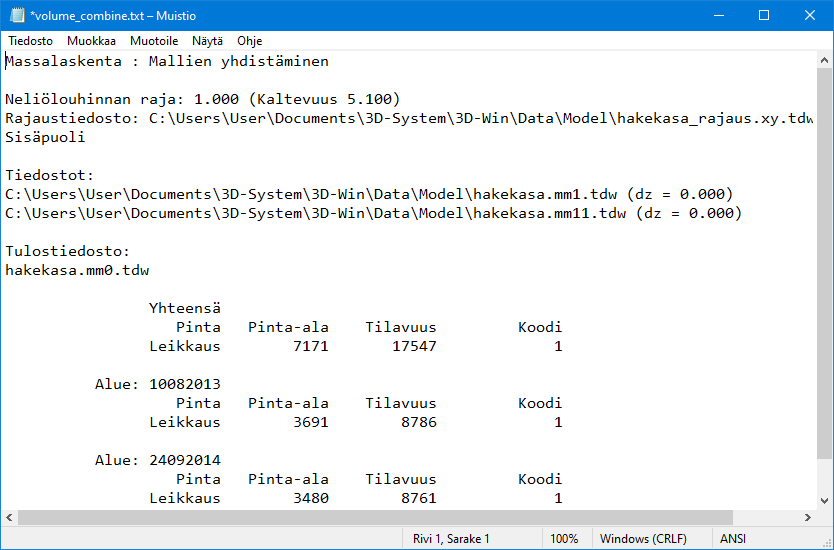The width and height of the screenshot is (834, 550).
Task: Open the Ohje menu
Action: point(250,41)
